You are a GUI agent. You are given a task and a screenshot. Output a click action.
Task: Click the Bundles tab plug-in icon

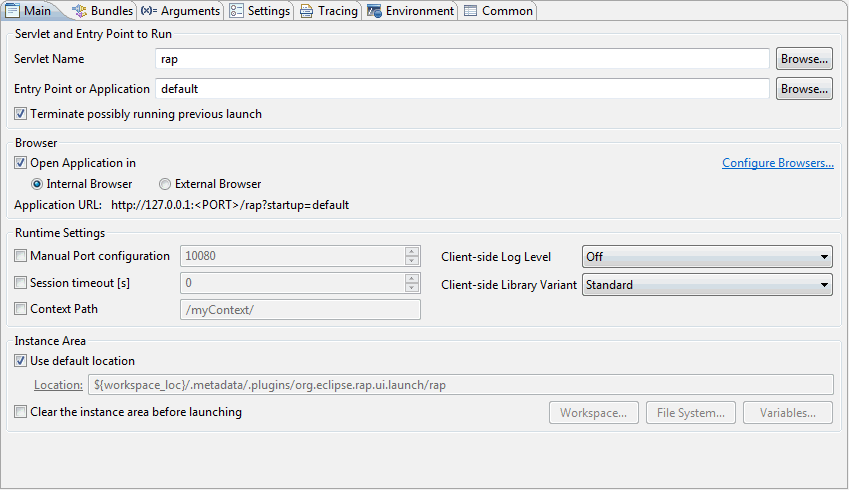coord(80,11)
